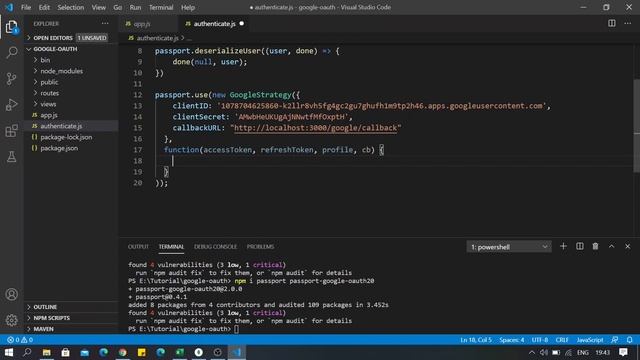This screenshot has height=360, width=640.
Task: Open package-lock.json in the explorer
Action: (71, 137)
